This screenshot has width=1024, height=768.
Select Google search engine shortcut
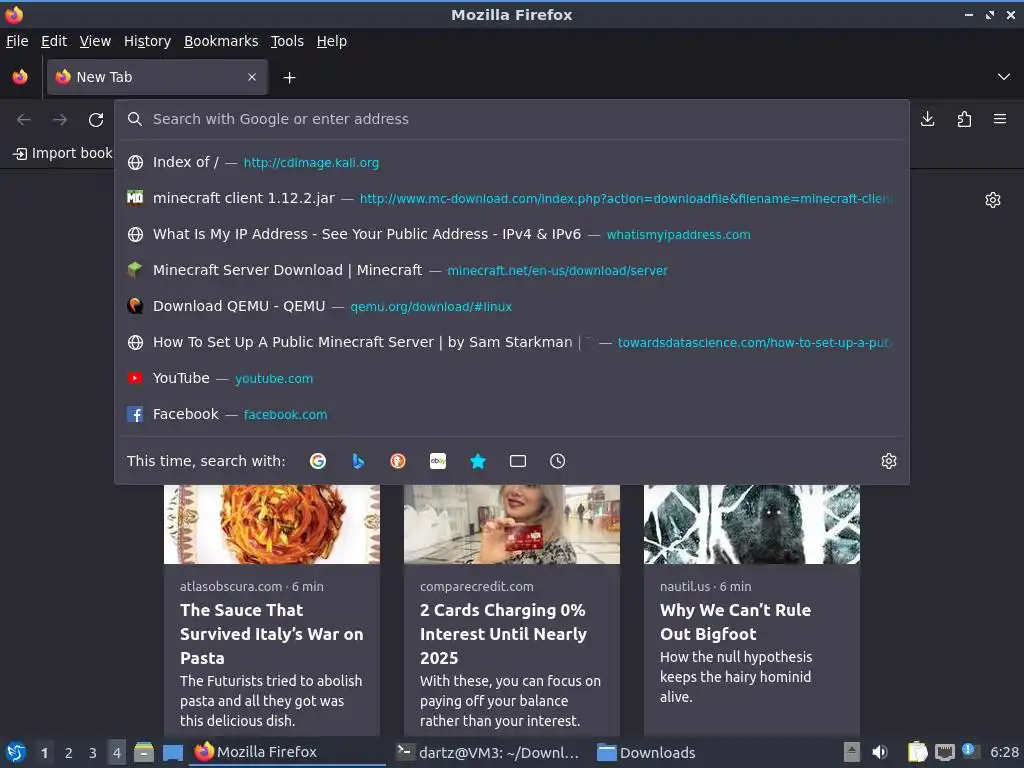coord(318,461)
